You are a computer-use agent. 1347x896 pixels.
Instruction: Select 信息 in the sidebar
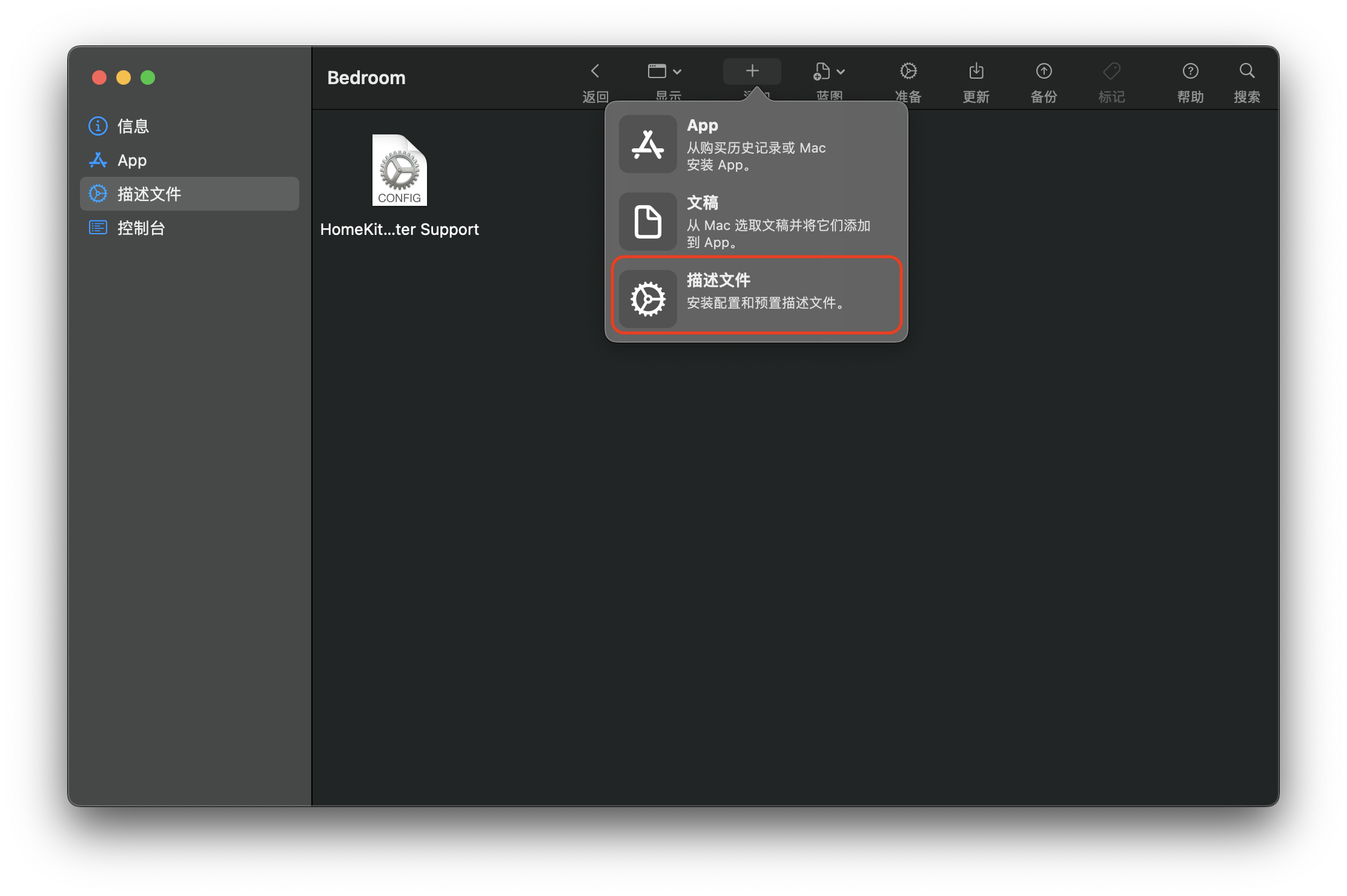133,126
